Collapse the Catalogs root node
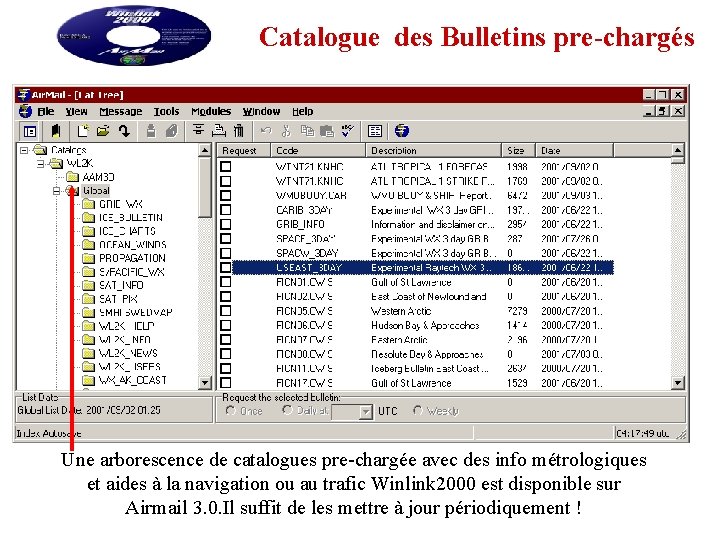Screen dimensions: 720x540 tap(24, 150)
